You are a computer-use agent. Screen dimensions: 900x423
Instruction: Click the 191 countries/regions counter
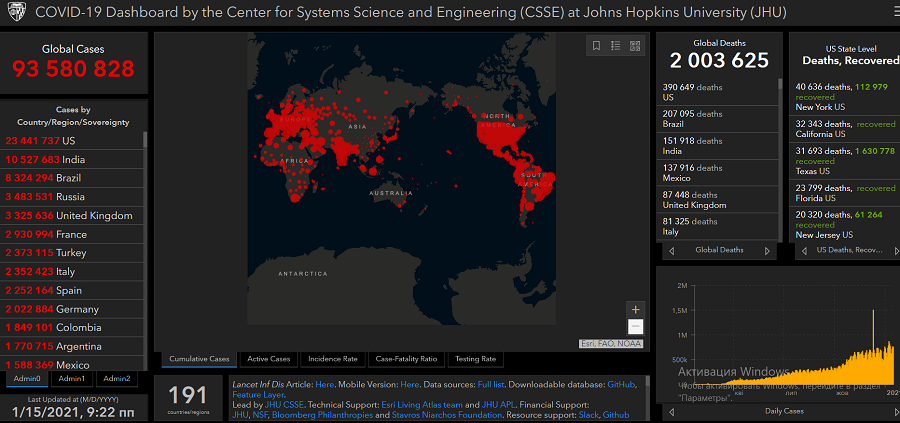pyautogui.click(x=188, y=398)
